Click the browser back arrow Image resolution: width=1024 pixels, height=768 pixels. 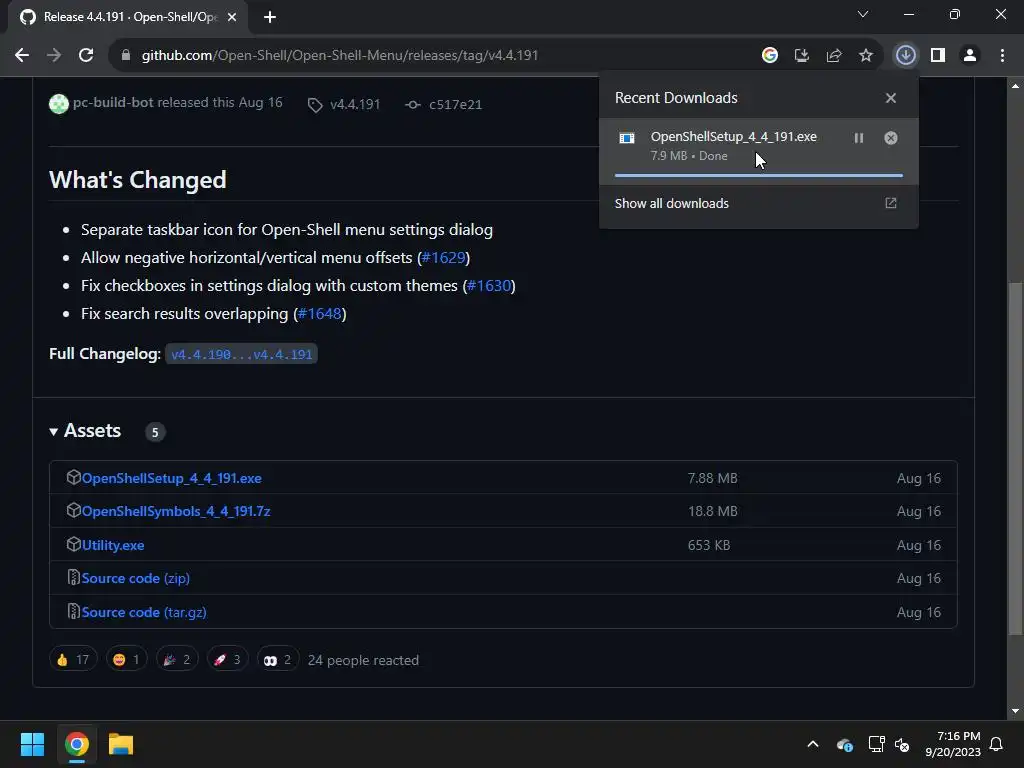[22, 56]
